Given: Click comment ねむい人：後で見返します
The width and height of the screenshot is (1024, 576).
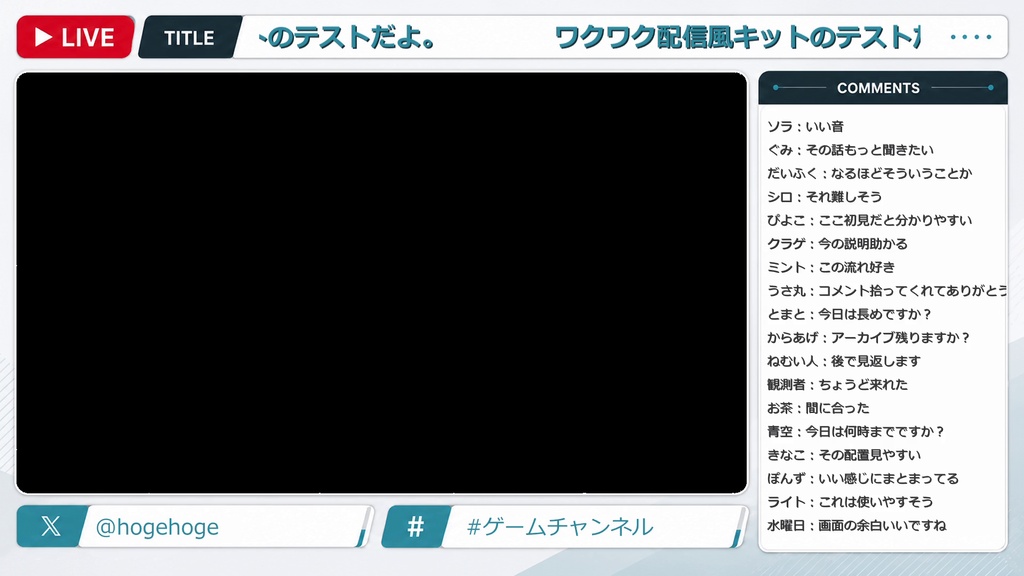Looking at the screenshot, I should point(844,362).
